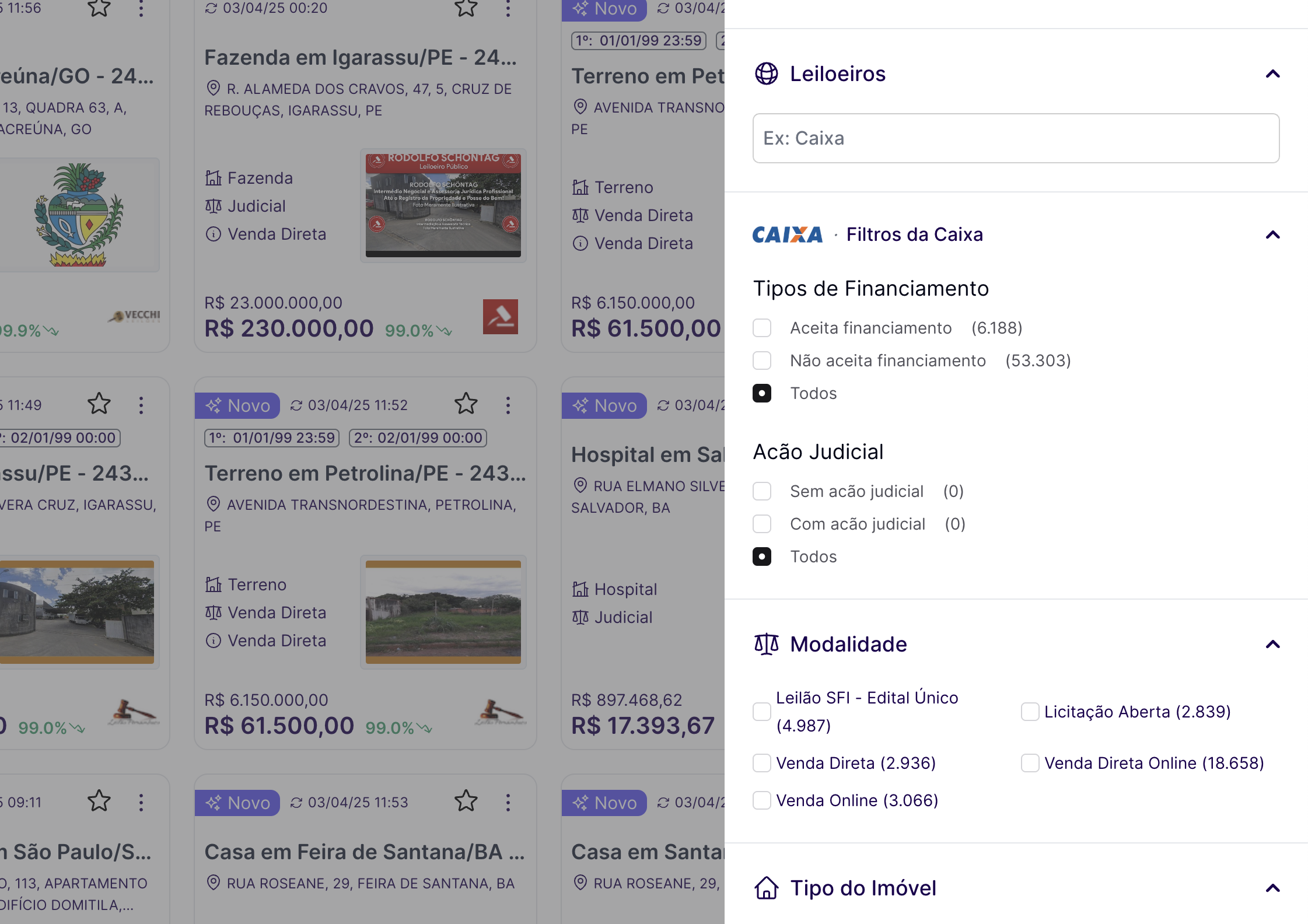Screen dimensions: 1308x924
Task: Click the Tipo do Imóvel house icon
Action: [766, 888]
